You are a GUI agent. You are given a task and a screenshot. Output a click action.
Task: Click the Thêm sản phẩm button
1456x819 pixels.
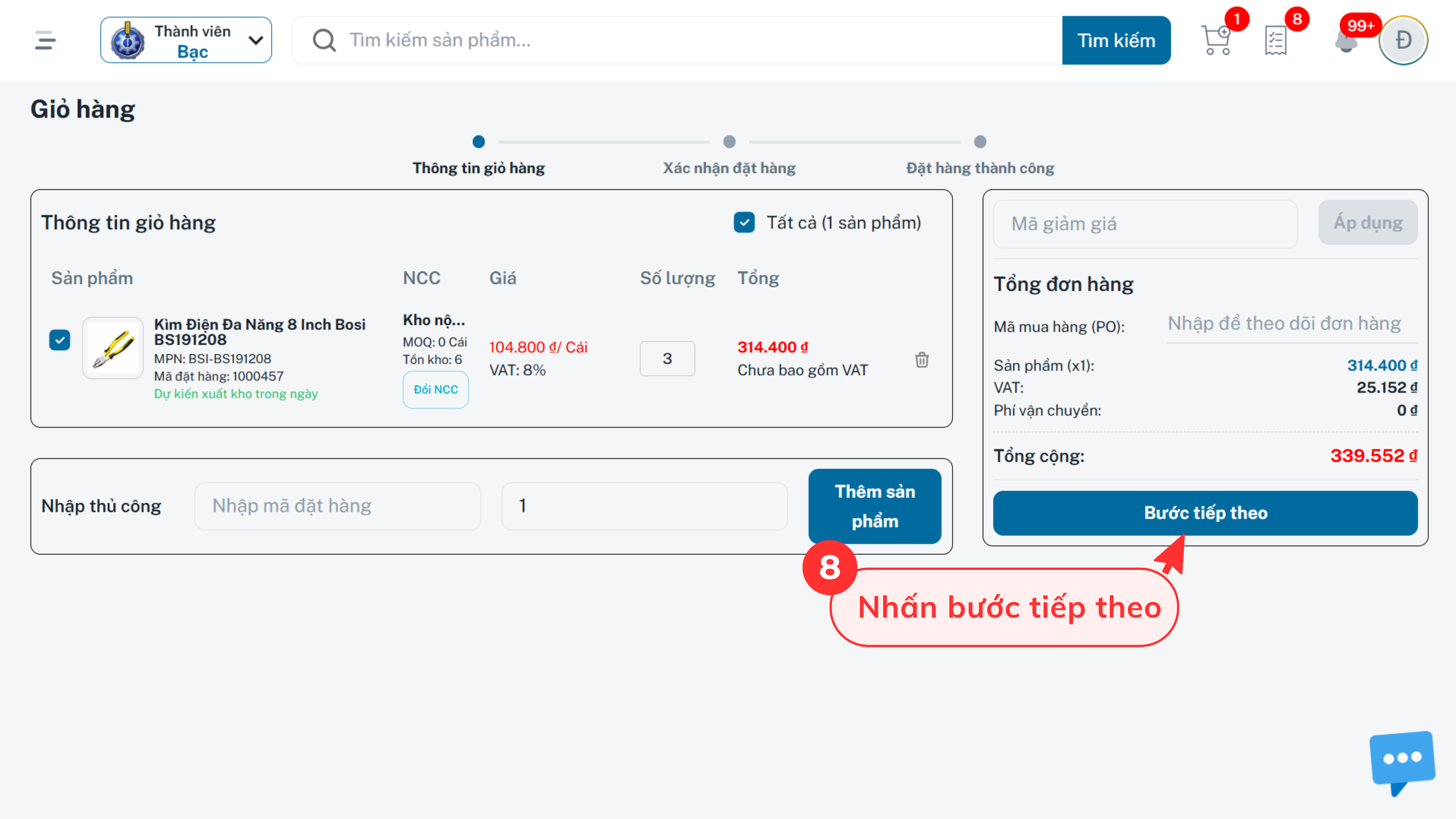coord(874,506)
